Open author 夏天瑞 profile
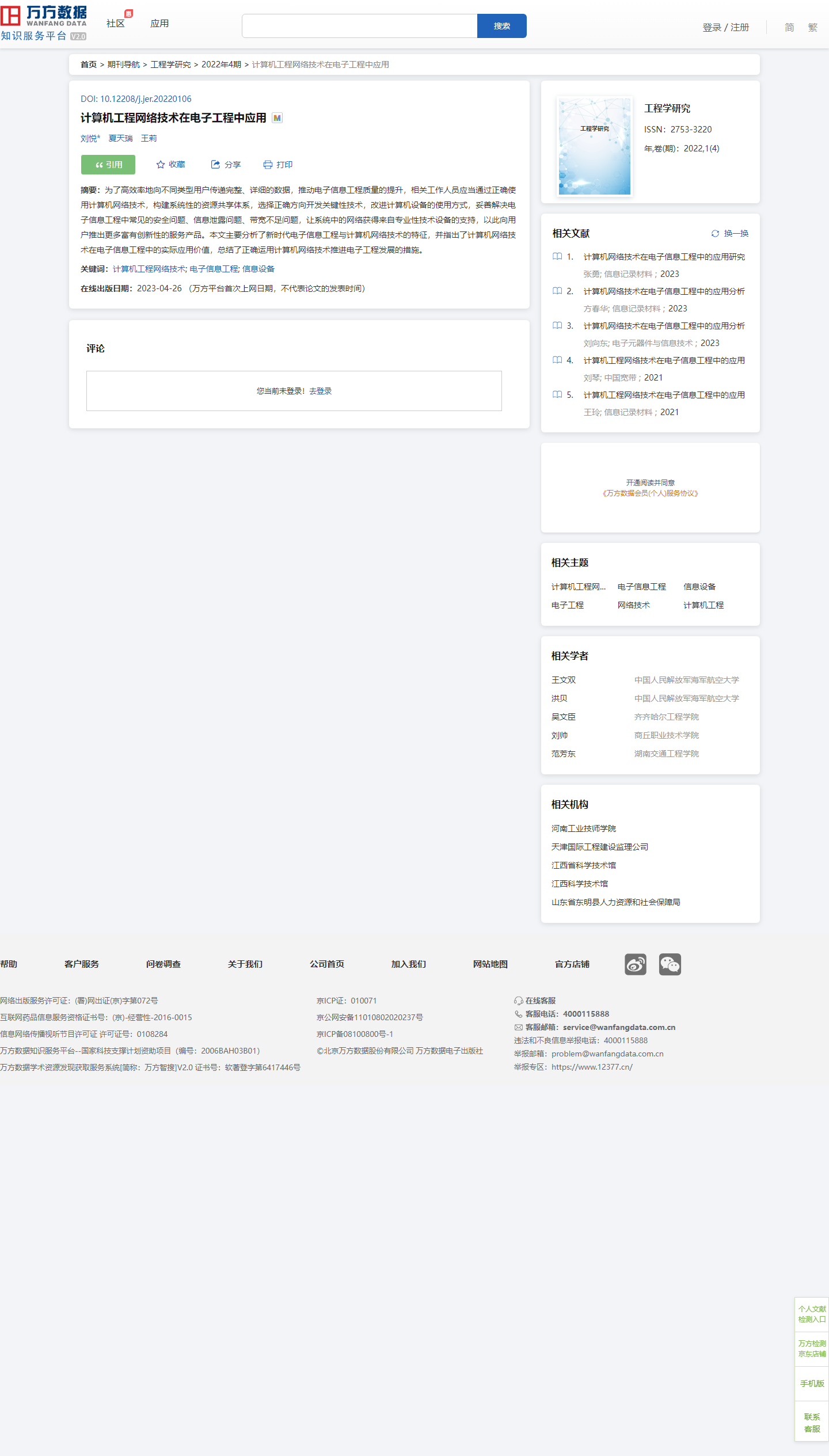Image resolution: width=829 pixels, height=1456 pixels. click(x=120, y=138)
